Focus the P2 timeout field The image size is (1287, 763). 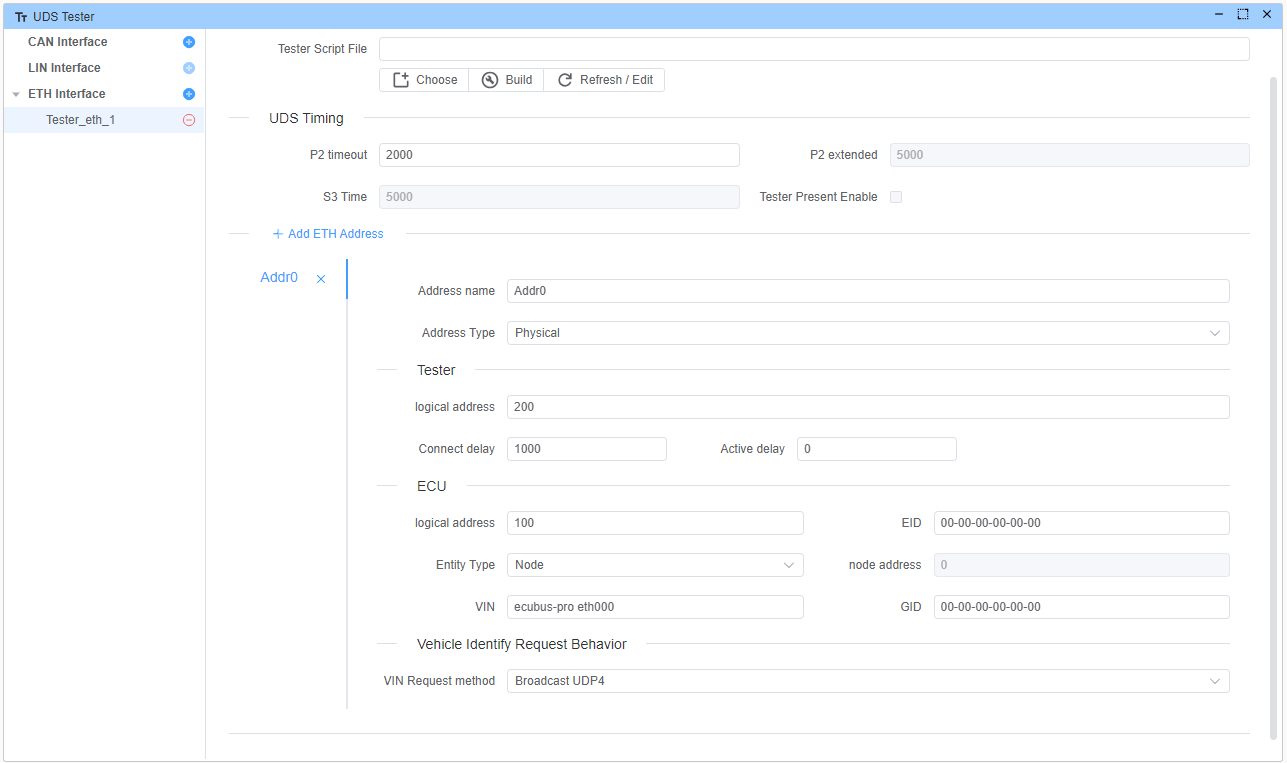559,155
